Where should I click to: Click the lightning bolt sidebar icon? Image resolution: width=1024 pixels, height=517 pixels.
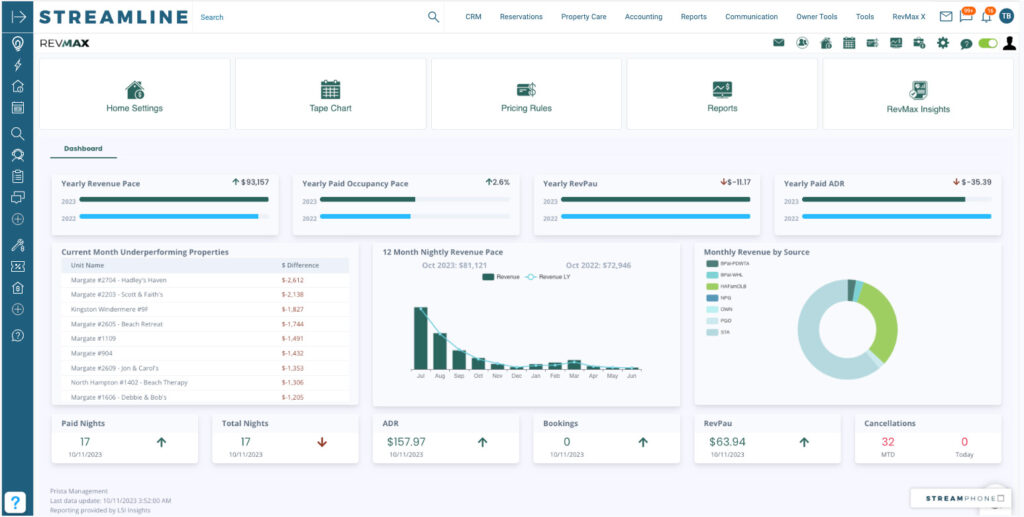(18, 65)
